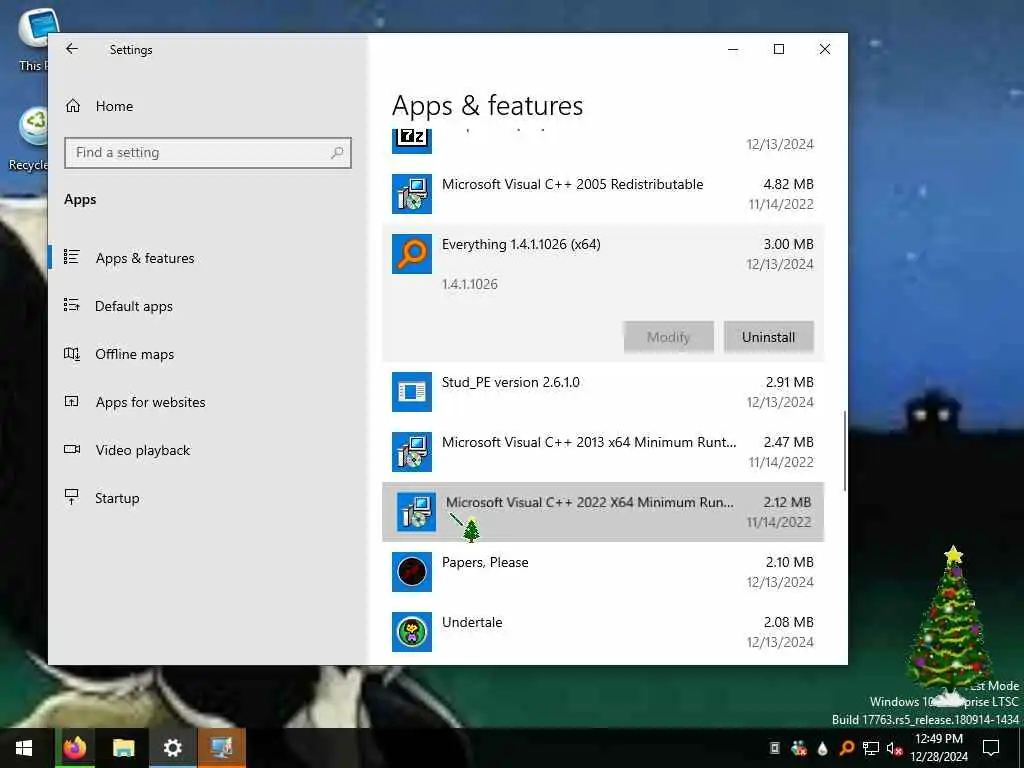The width and height of the screenshot is (1024, 768).
Task: Click Visual C++ 2005 Redistributable icon
Action: pos(411,194)
